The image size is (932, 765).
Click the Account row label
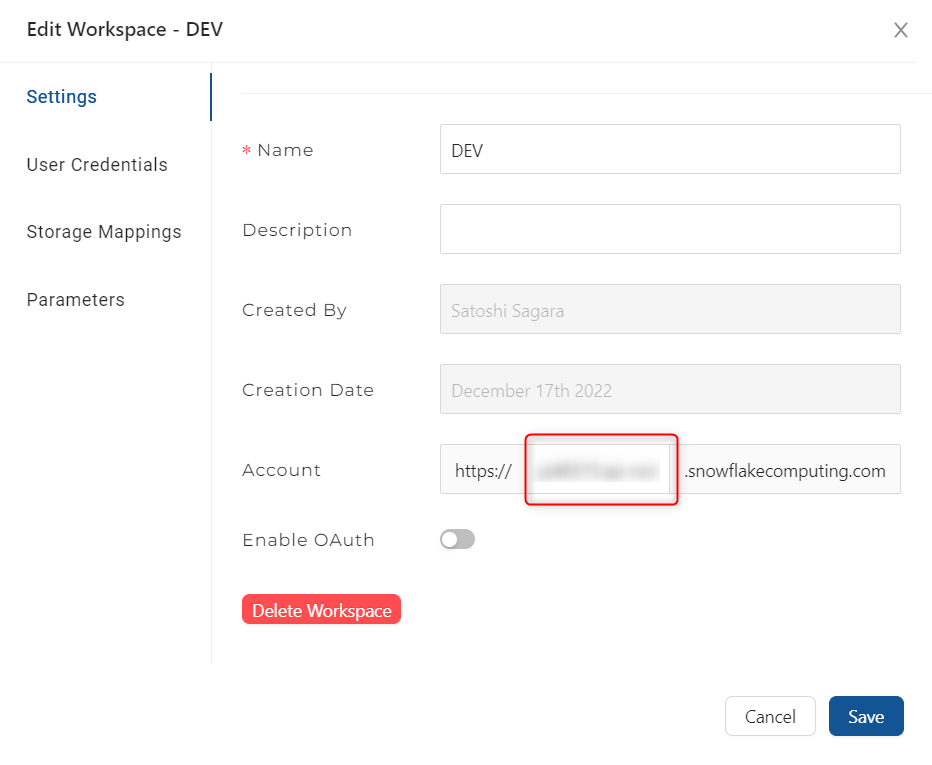pyautogui.click(x=281, y=470)
